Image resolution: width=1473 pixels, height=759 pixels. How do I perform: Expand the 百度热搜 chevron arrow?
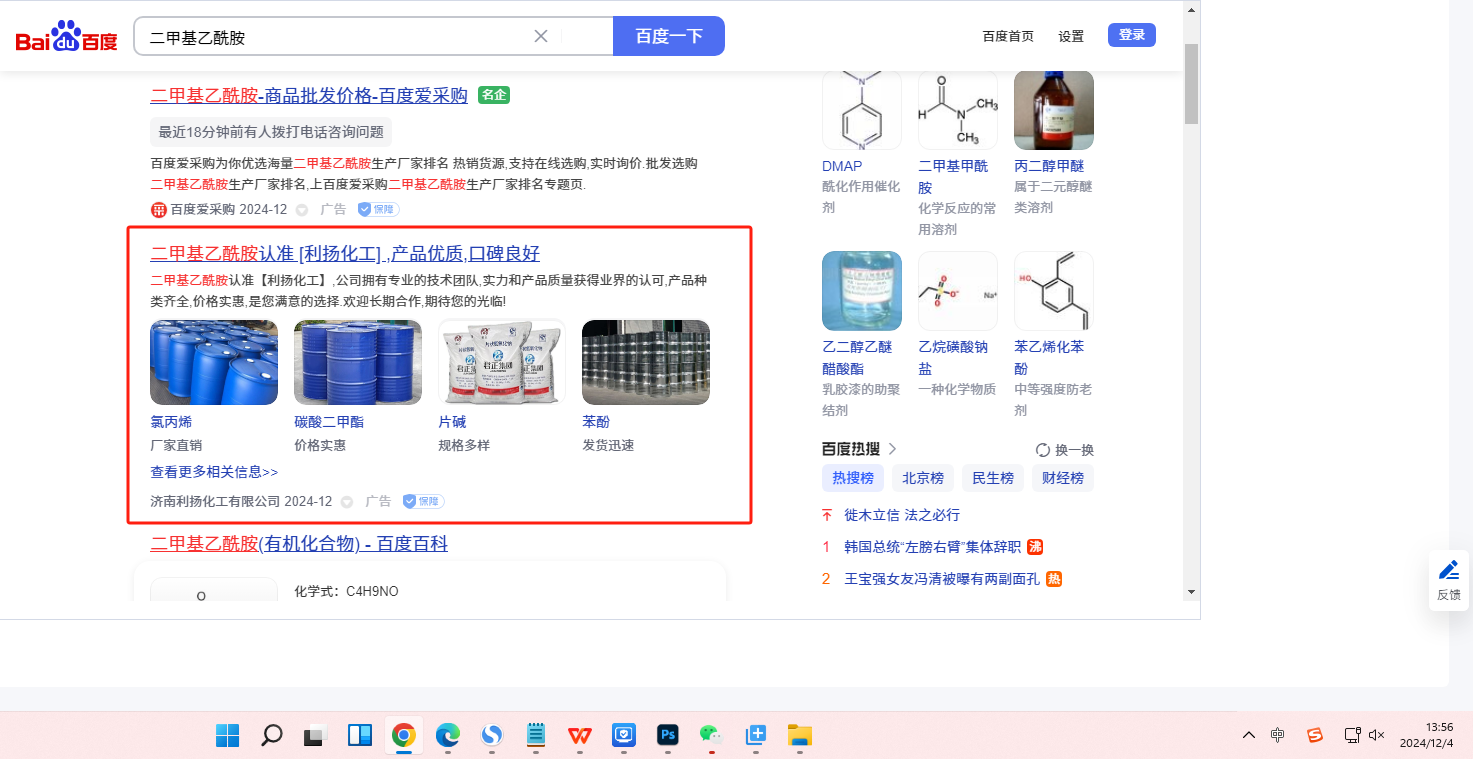tap(892, 449)
